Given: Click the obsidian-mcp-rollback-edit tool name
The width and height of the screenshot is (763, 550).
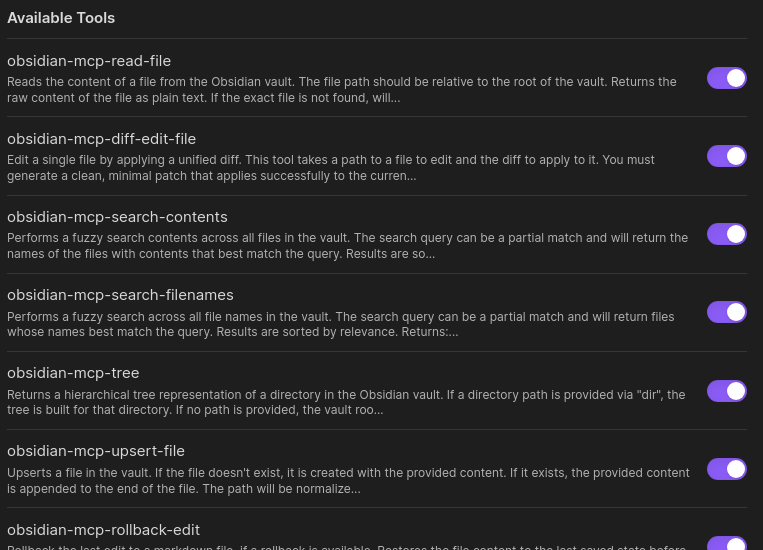Looking at the screenshot, I should (103, 529).
